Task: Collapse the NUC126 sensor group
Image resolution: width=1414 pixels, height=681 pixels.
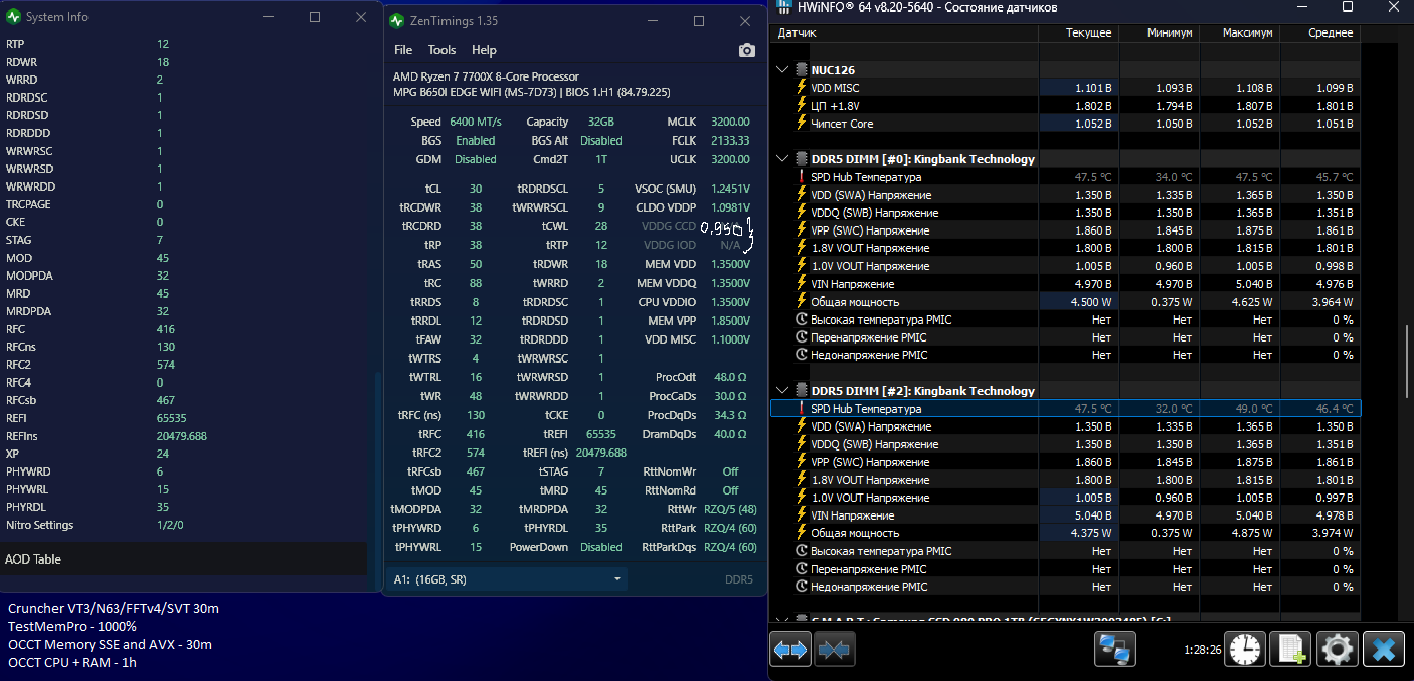Action: [782, 70]
